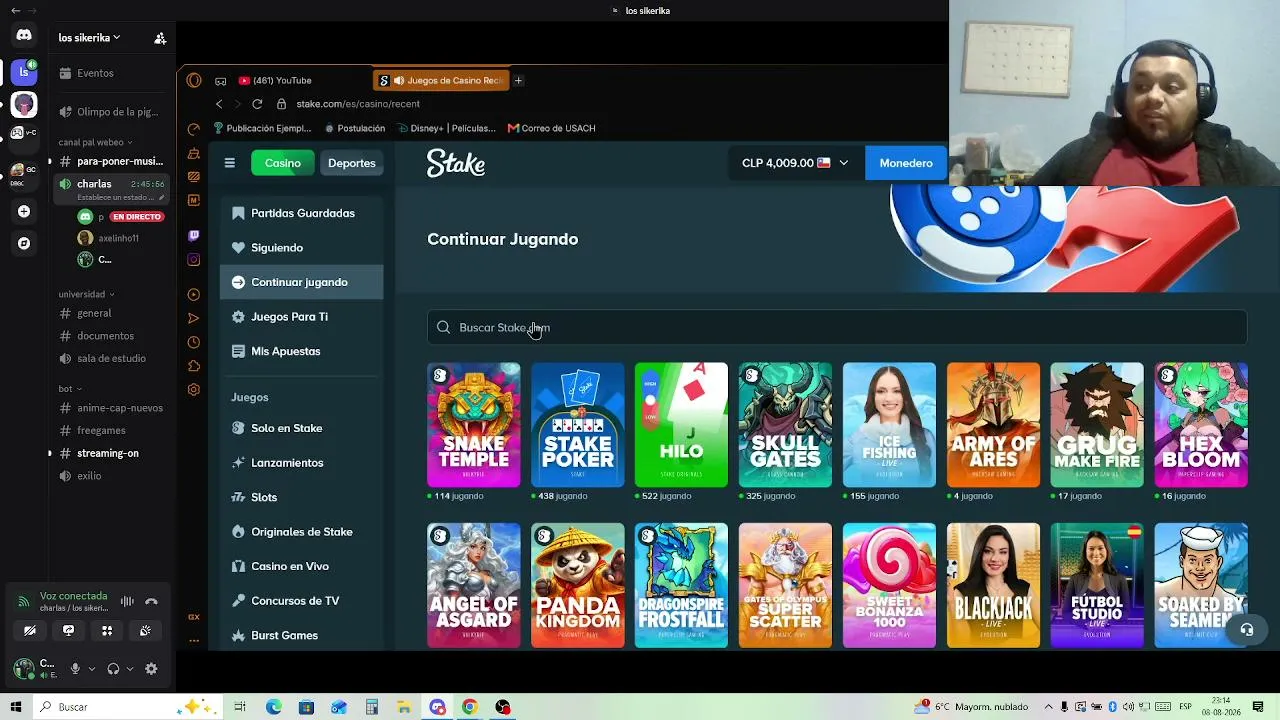
Task: Open Siguiendo in Stake sidebar
Action: pyautogui.click(x=301, y=248)
